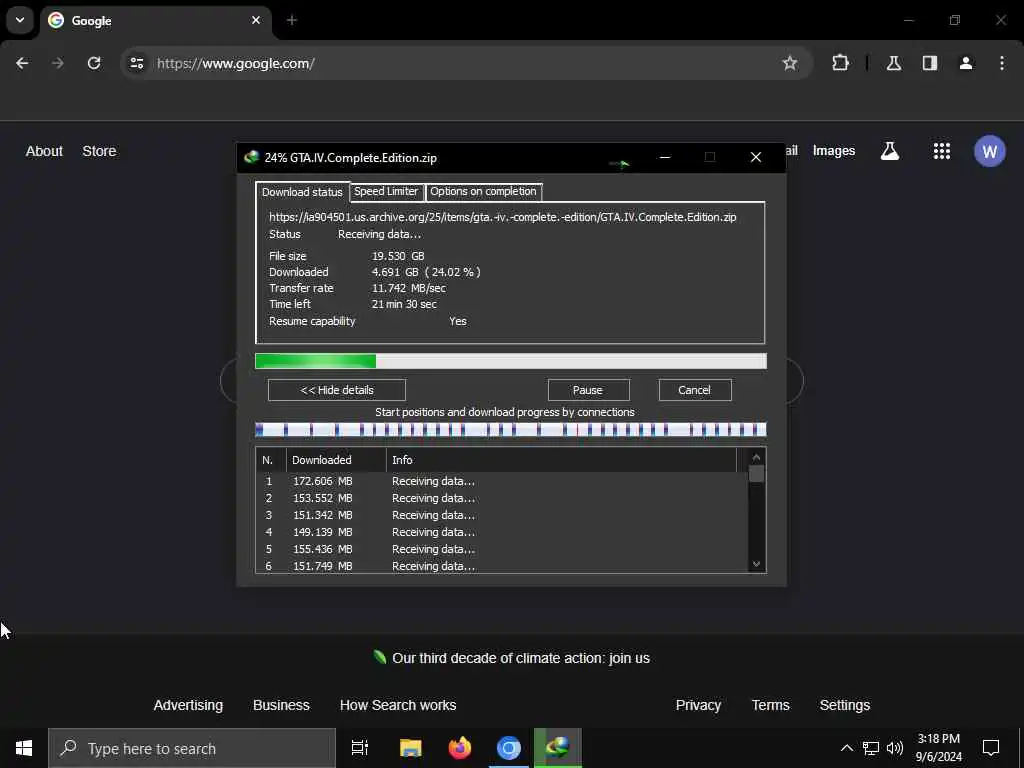Select connection row 149.139 MB

[502, 532]
